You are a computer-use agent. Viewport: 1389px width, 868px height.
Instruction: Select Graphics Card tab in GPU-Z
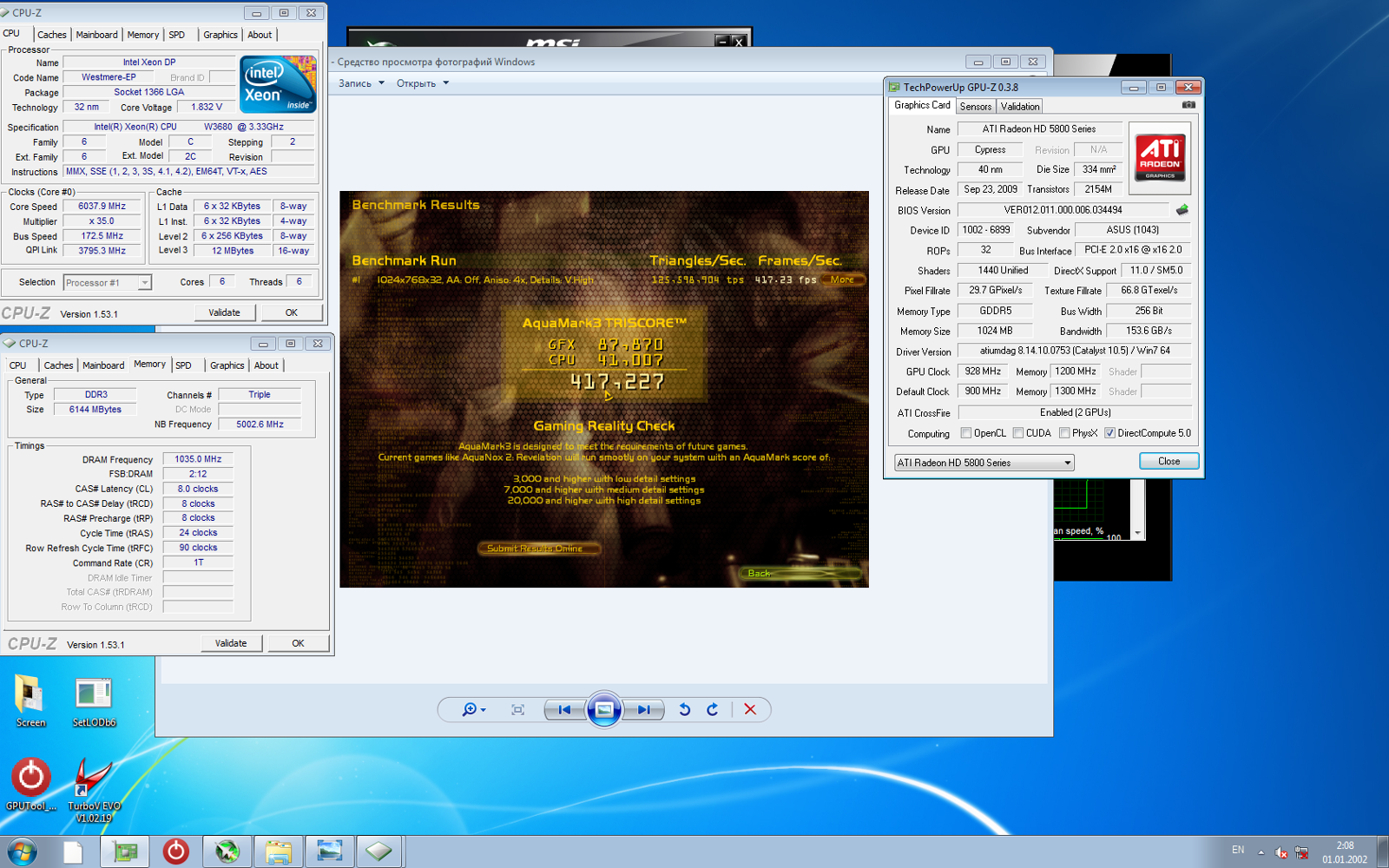pos(922,105)
